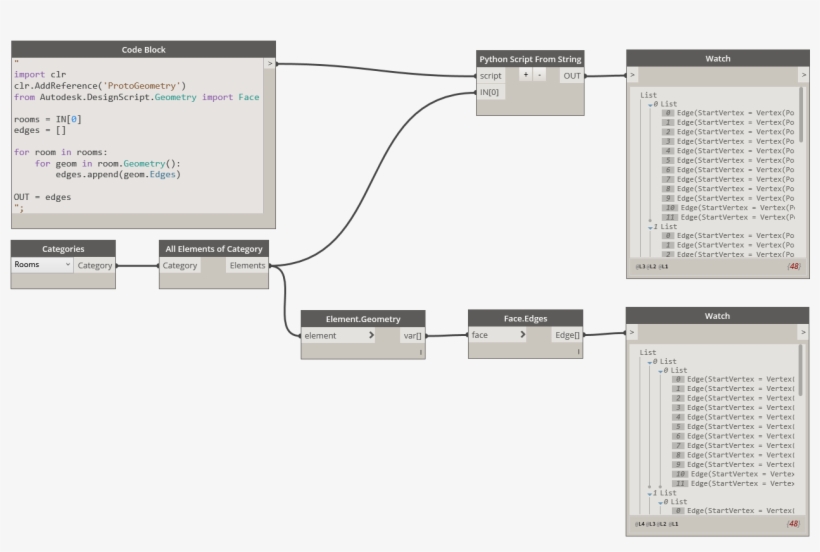The image size is (820, 552).
Task: Click Category input on All Elements of Category
Action: tap(179, 266)
